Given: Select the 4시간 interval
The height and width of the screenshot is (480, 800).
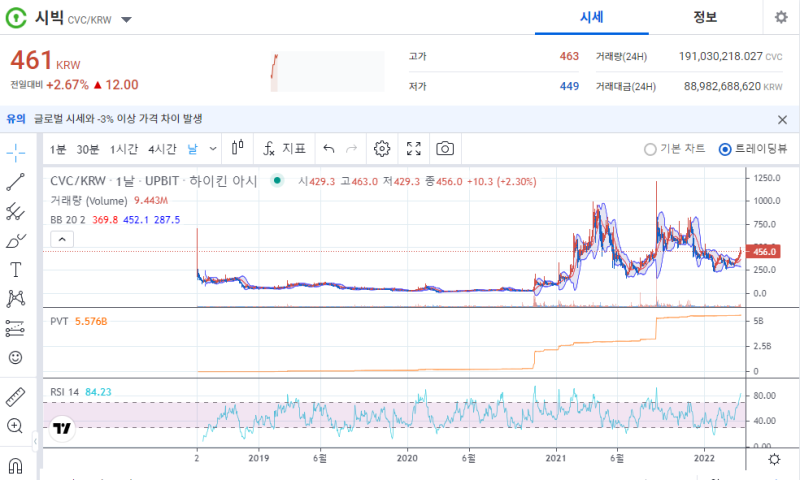Looking at the screenshot, I should point(162,149).
